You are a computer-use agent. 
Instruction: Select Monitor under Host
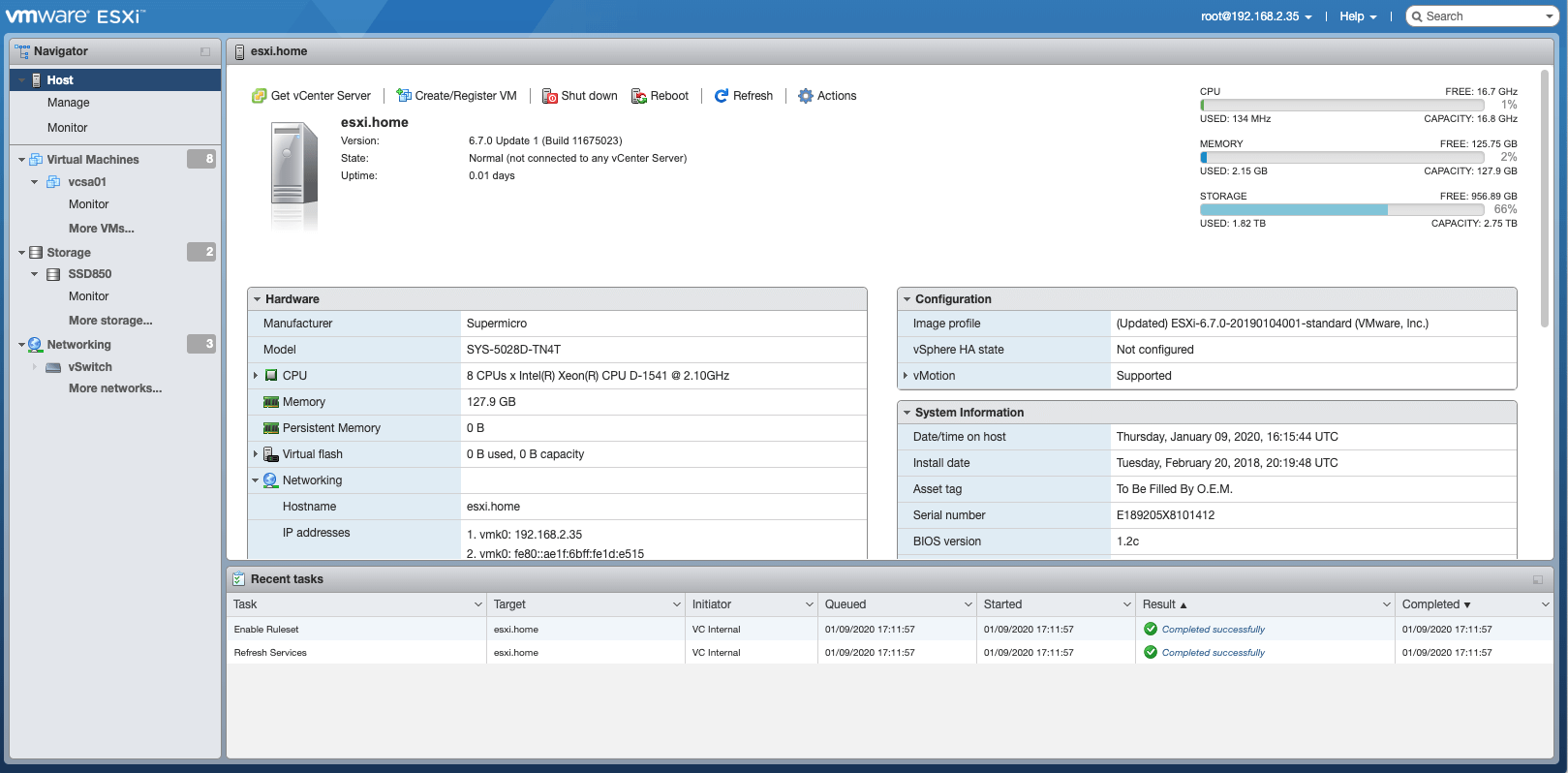tap(68, 128)
